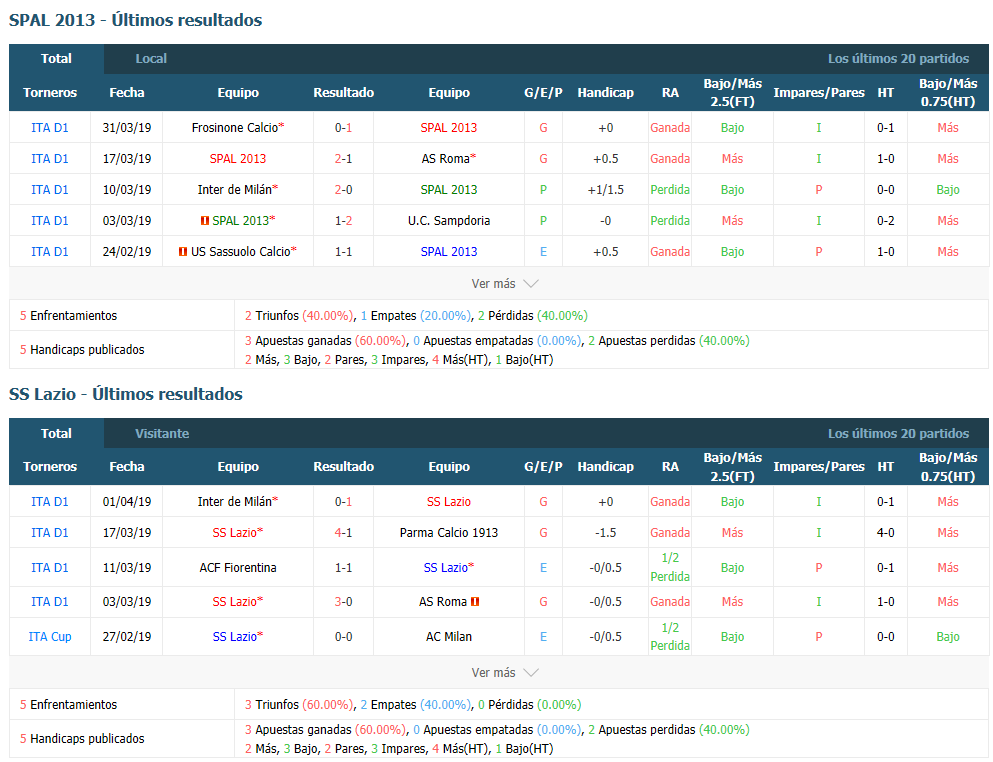Click the red card icon next to AS Roma in the SS Lazio table

475,601
